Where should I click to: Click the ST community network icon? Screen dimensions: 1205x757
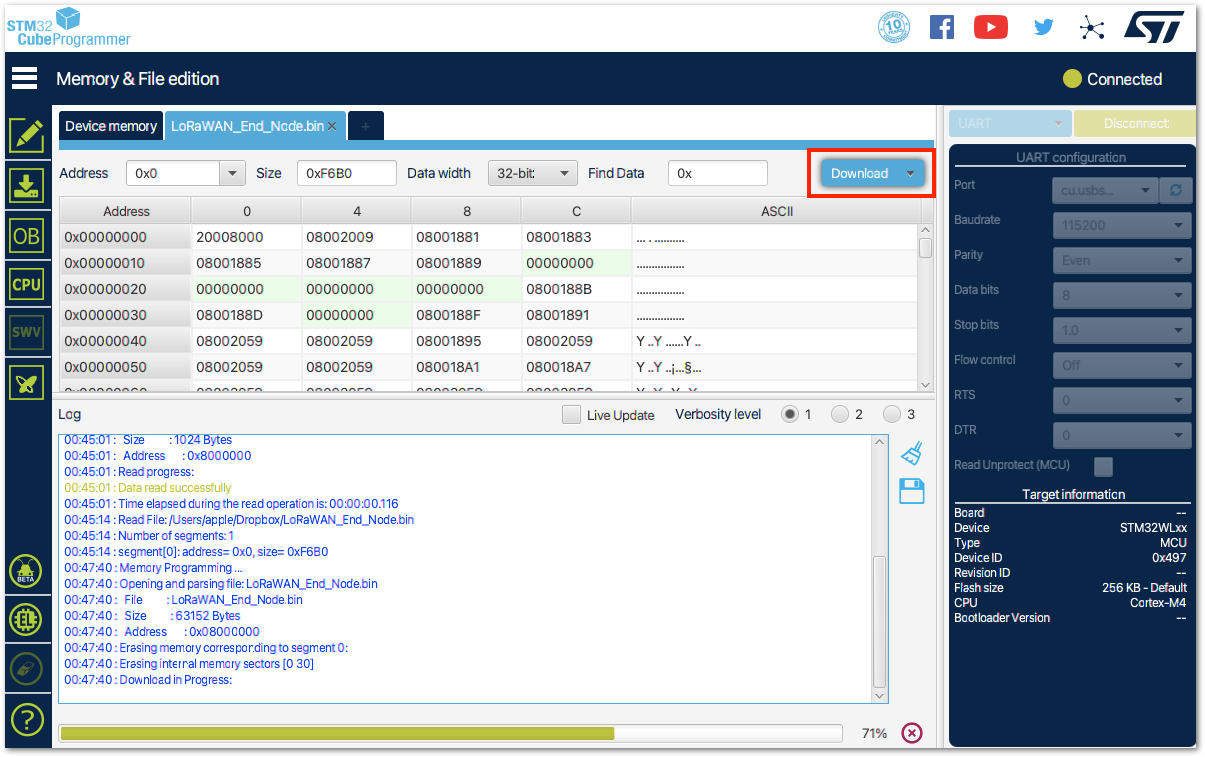(x=1092, y=27)
